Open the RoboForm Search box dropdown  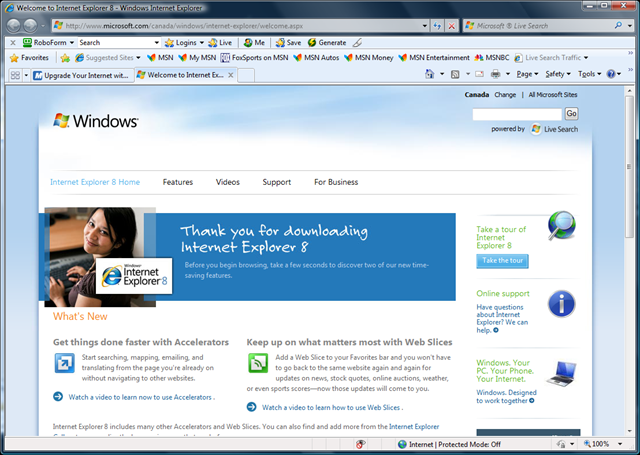[156, 42]
